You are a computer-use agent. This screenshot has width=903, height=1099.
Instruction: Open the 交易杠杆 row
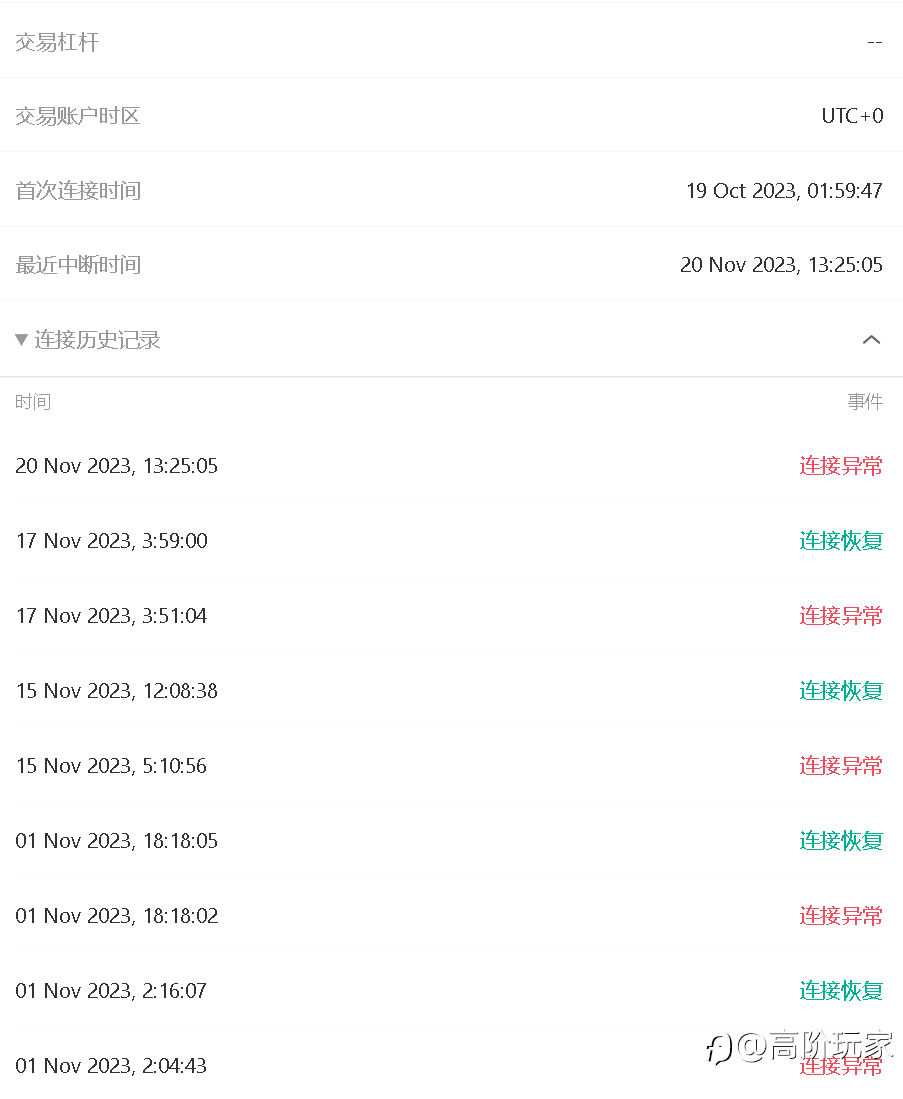click(452, 42)
